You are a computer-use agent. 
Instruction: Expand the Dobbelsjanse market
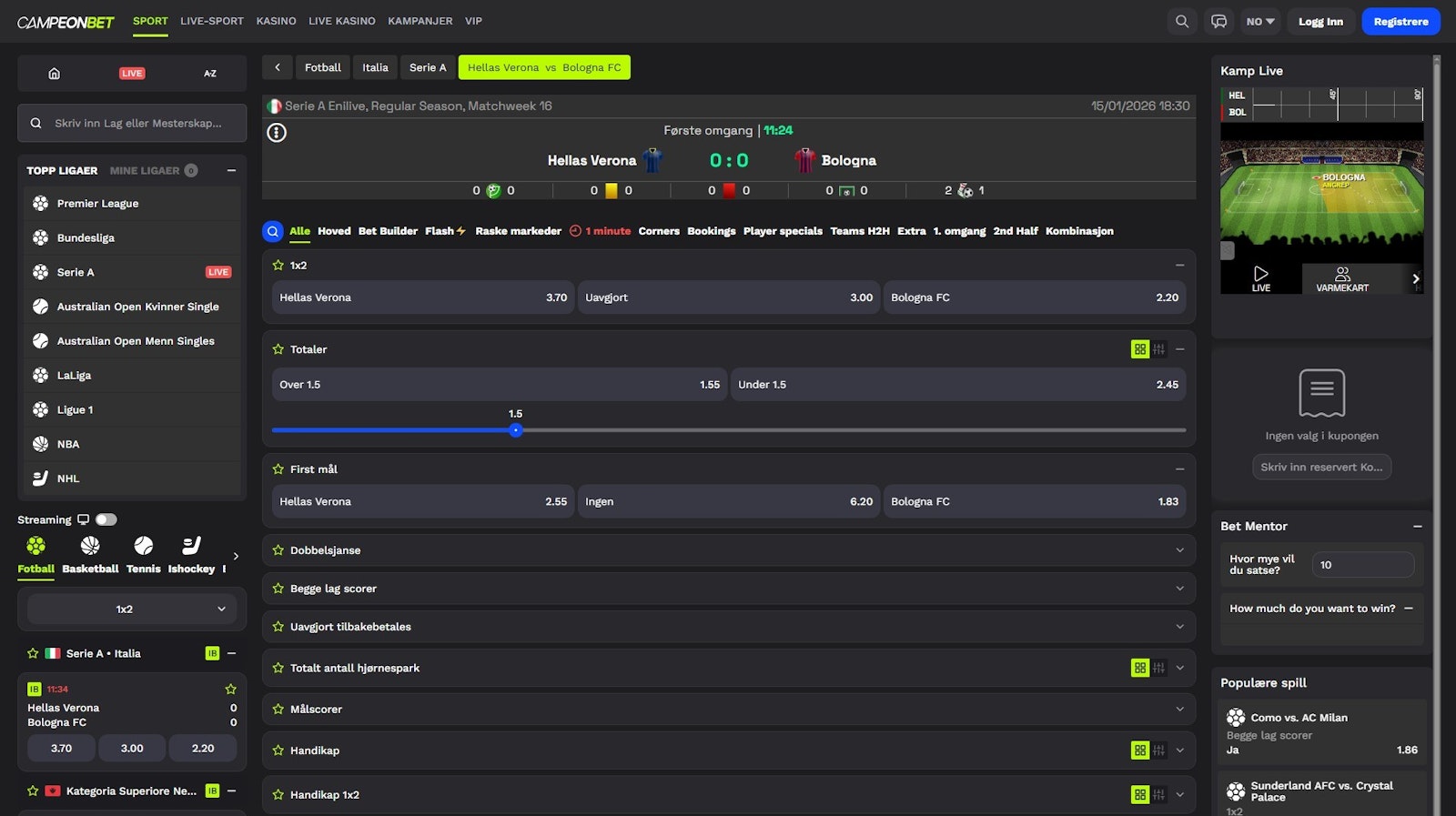click(x=1179, y=549)
